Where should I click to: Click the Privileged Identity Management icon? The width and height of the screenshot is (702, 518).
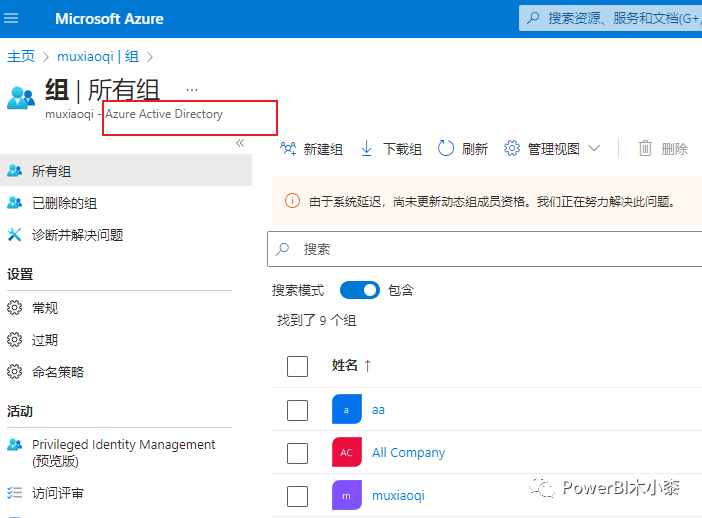point(14,445)
